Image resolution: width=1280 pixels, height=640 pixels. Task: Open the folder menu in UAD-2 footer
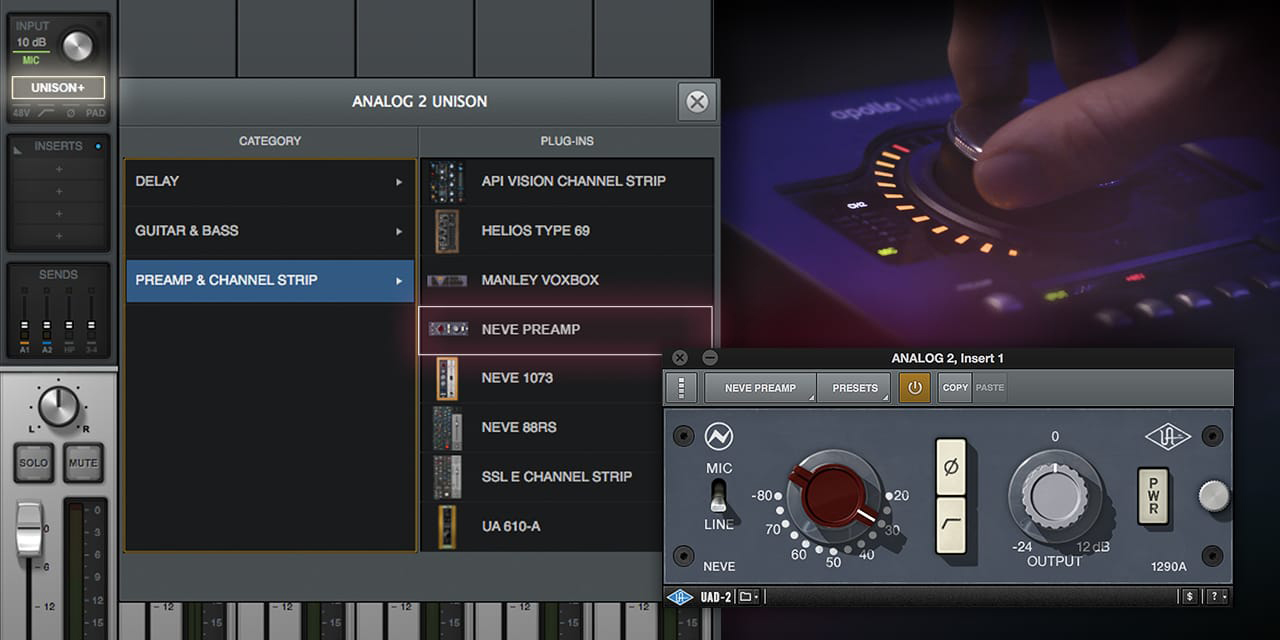pos(747,597)
